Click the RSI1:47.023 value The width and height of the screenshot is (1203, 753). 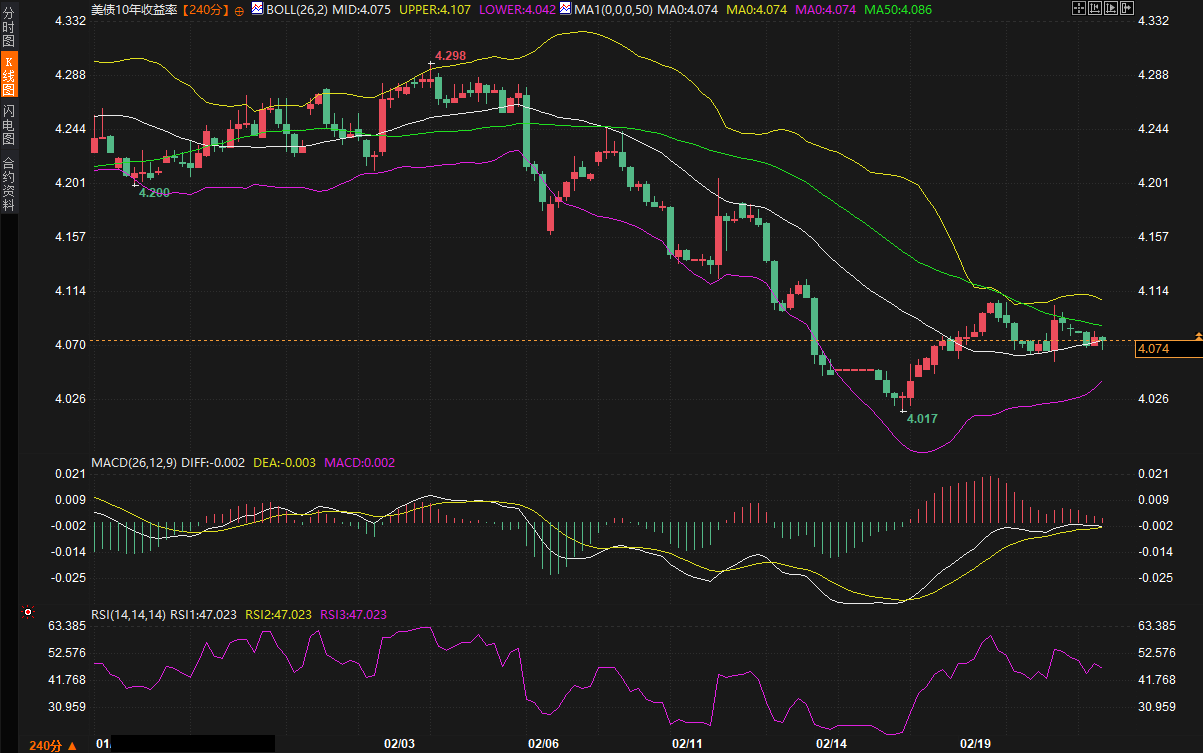point(204,615)
